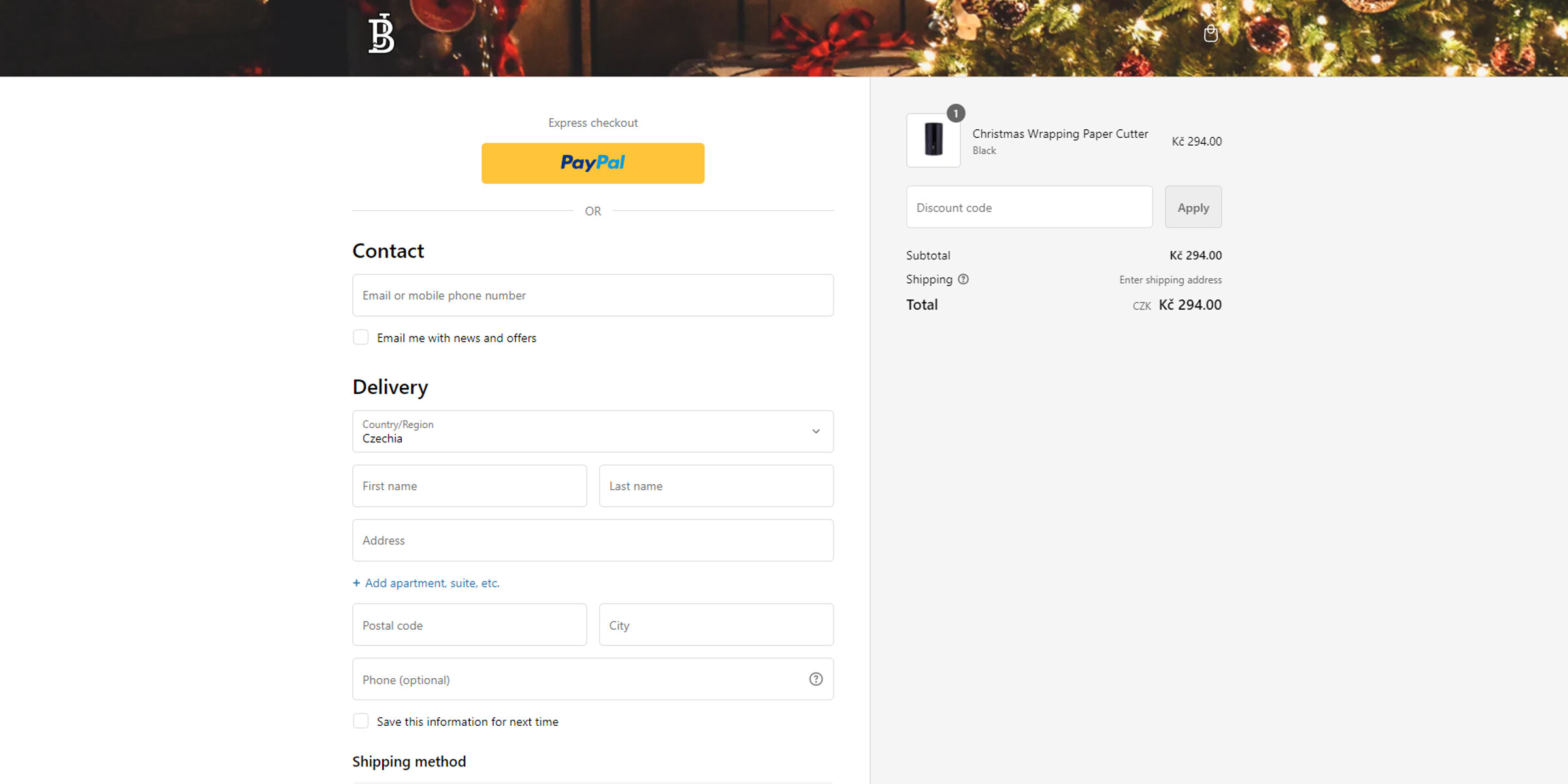1568x784 pixels.
Task: Click the phone field help icon
Action: coord(815,679)
